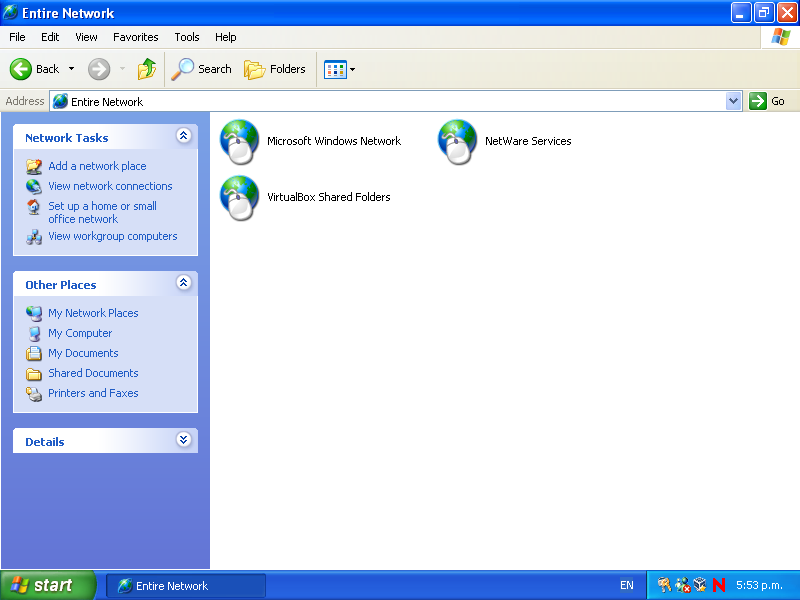Click the Printers and Faxes icon
Viewport: 800px width, 600px height.
click(34, 393)
